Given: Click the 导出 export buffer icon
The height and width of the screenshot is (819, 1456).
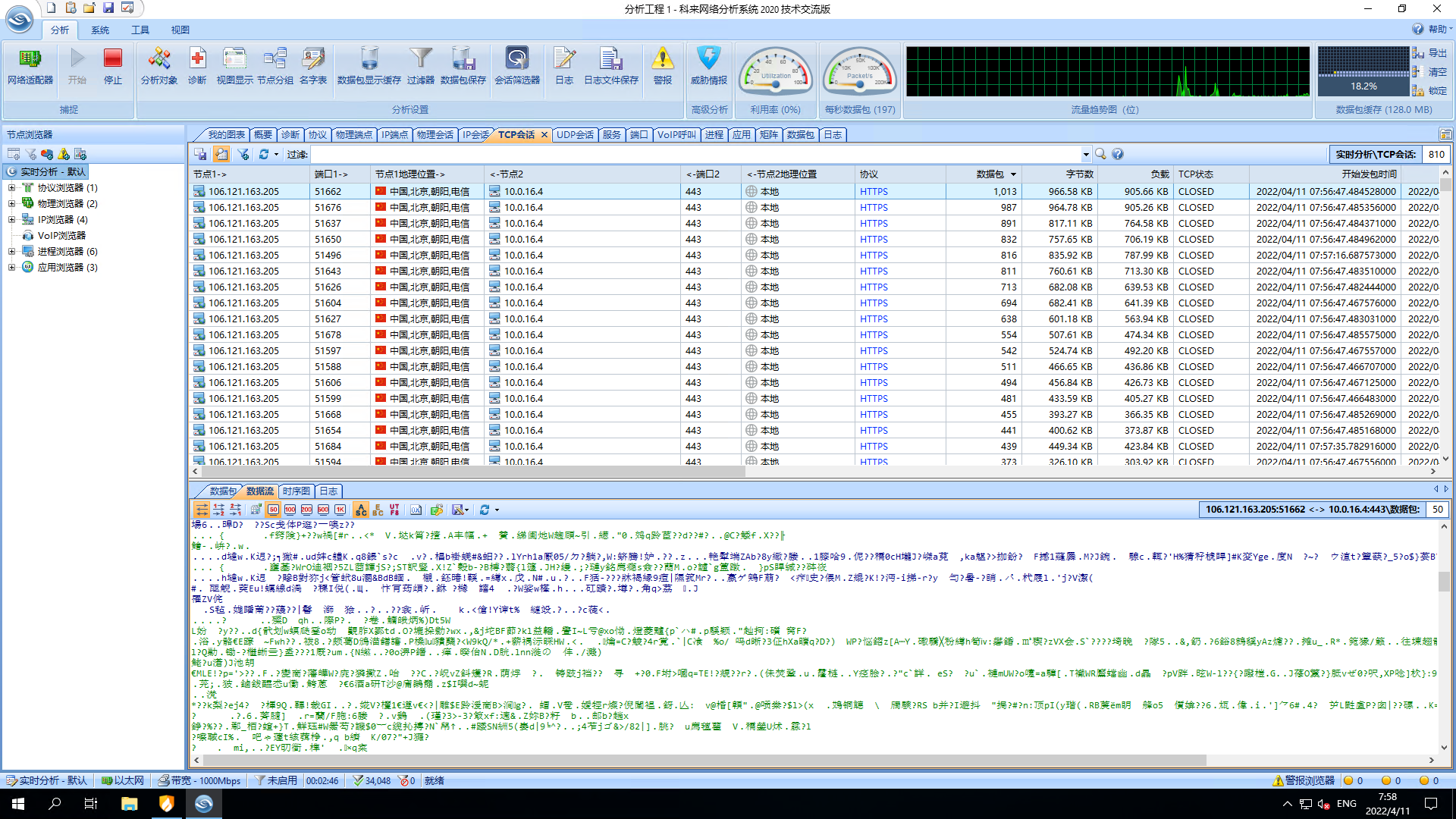Looking at the screenshot, I should pos(1429,53).
